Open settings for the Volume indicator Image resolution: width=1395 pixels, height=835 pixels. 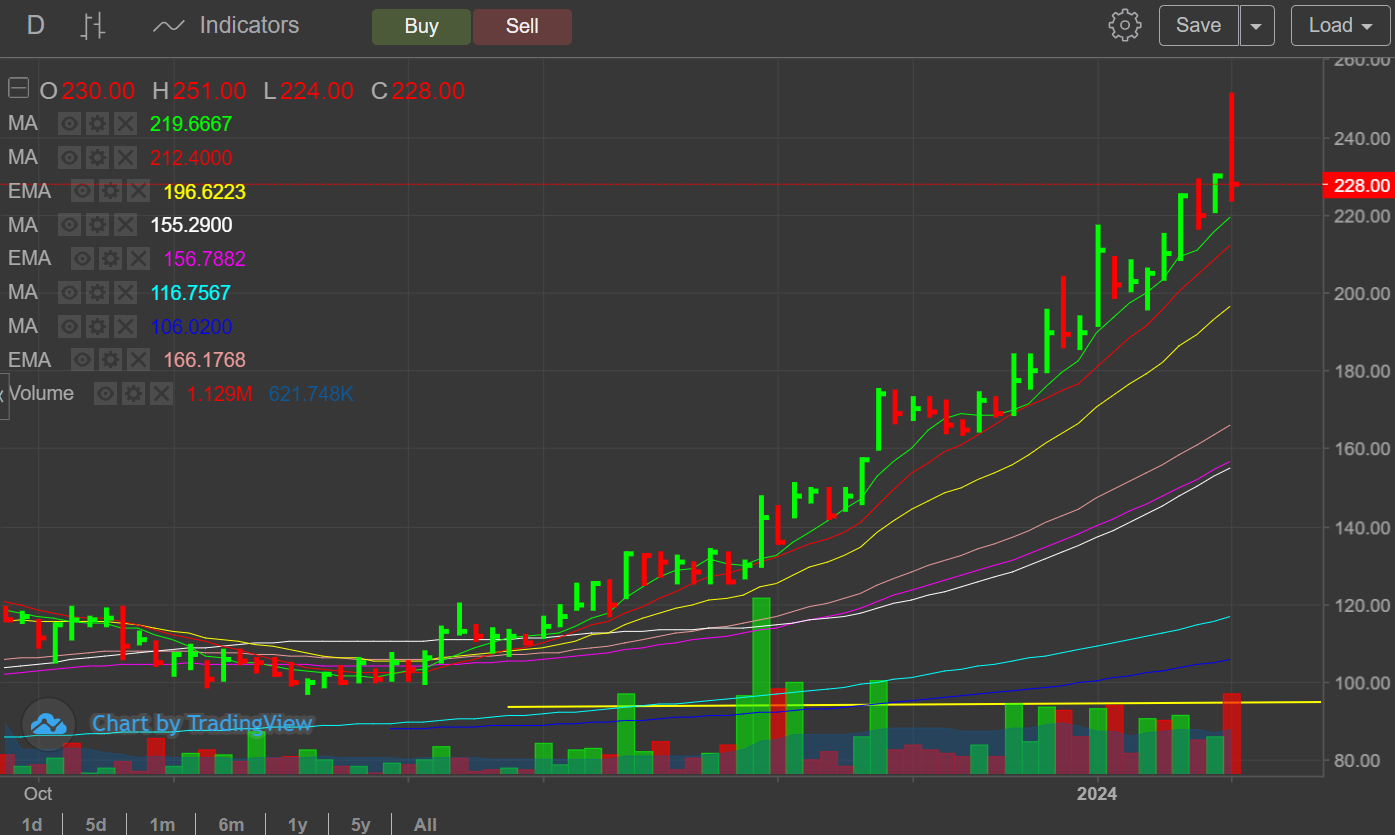133,393
